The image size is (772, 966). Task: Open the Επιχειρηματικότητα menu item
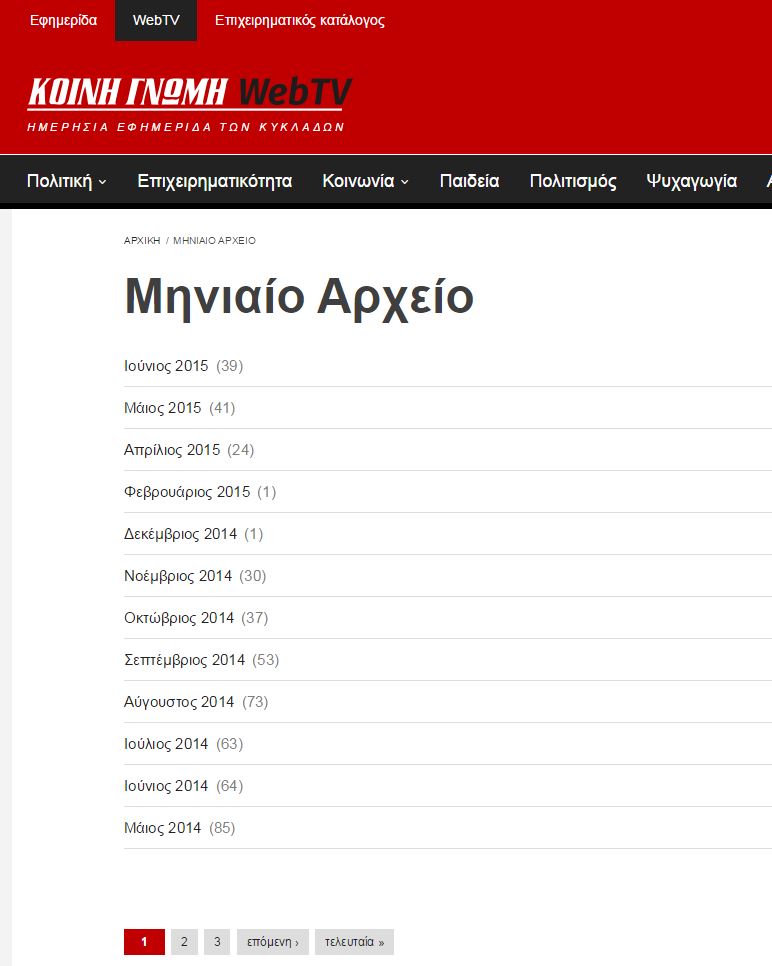214,181
